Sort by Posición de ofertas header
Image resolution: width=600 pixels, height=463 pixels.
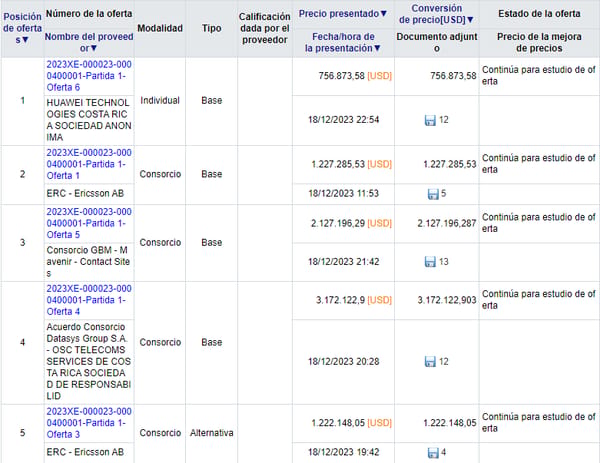22,28
